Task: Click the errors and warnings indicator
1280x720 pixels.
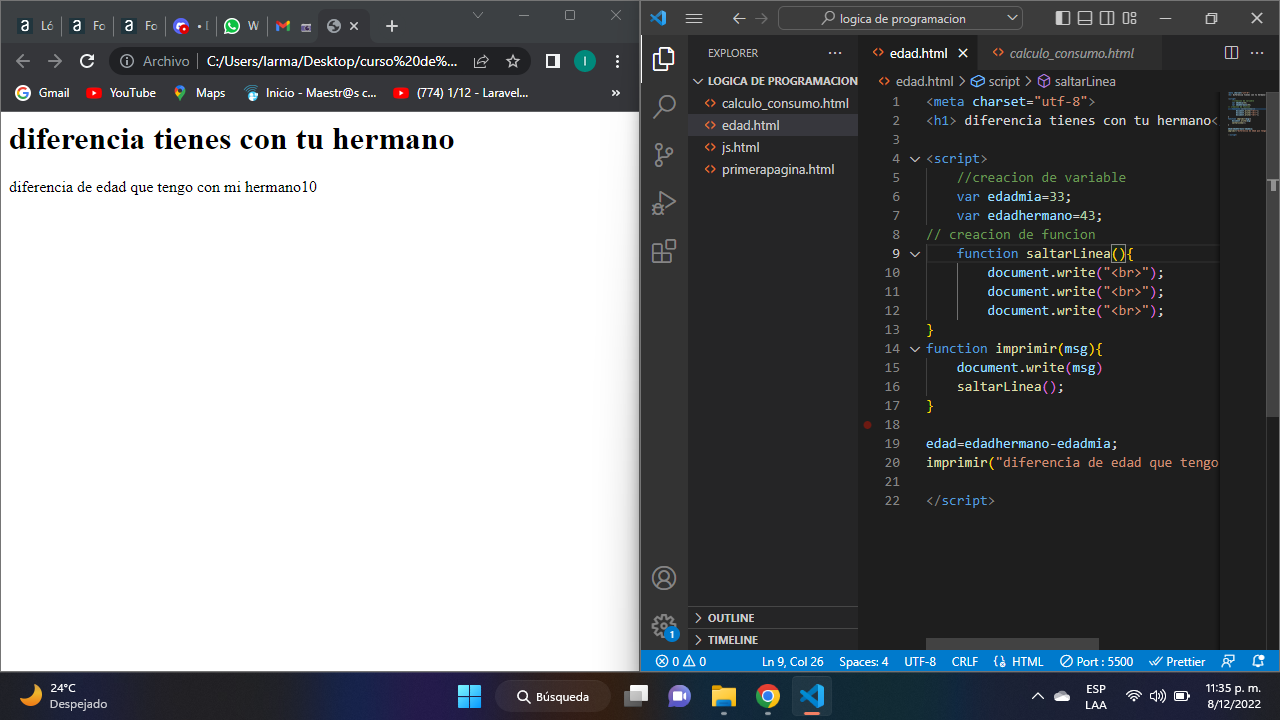Action: coord(679,661)
